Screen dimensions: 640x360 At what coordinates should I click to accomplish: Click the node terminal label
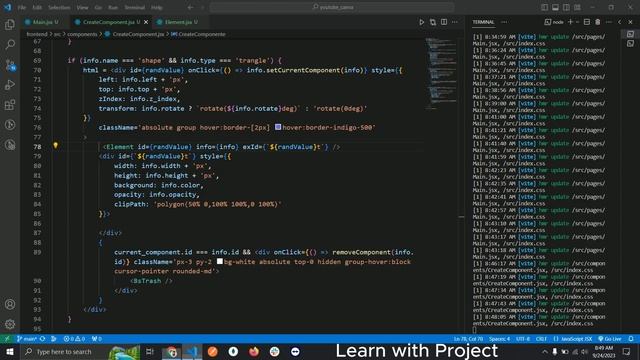pyautogui.click(x=554, y=22)
